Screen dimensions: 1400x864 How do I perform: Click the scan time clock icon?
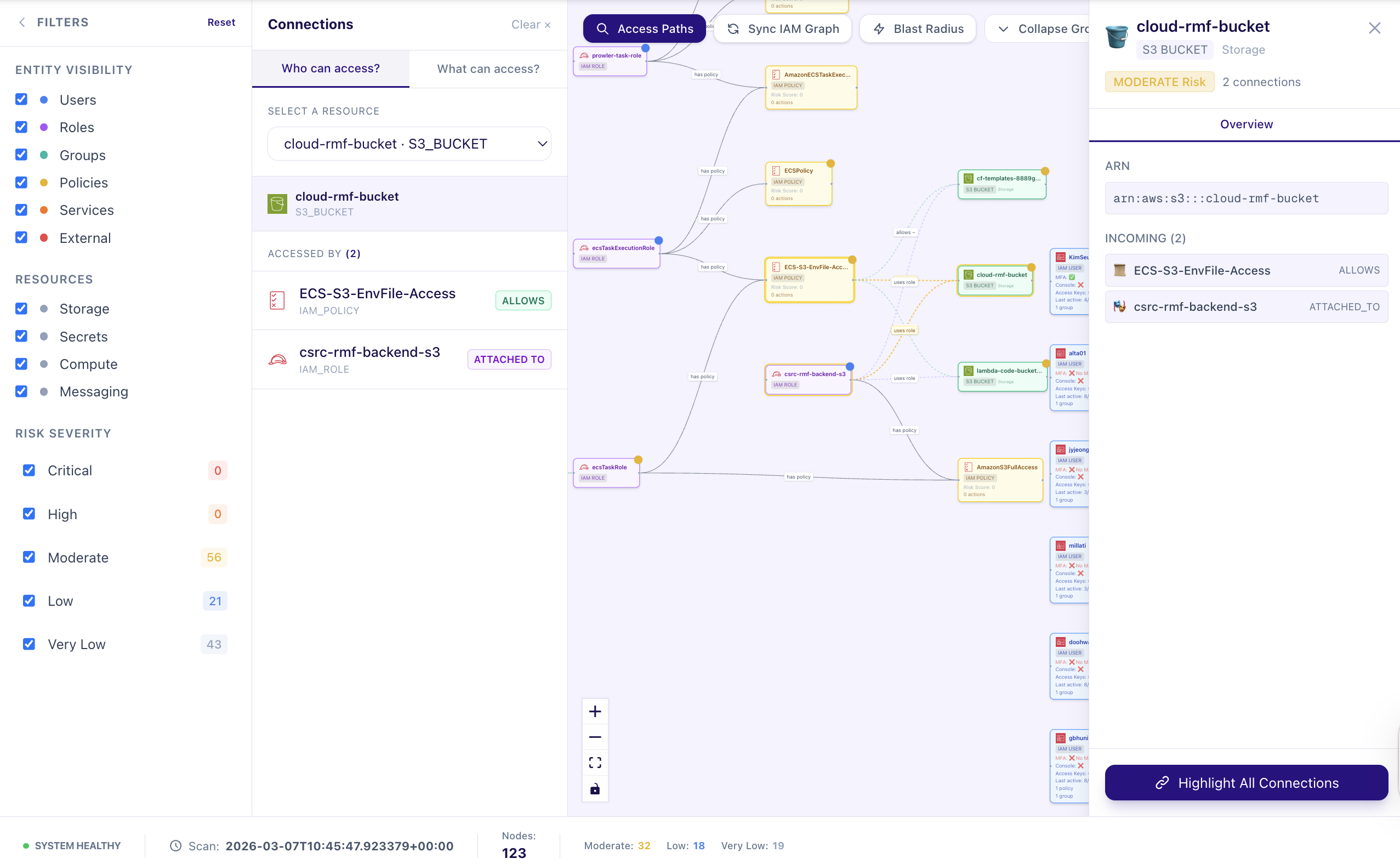[175, 846]
